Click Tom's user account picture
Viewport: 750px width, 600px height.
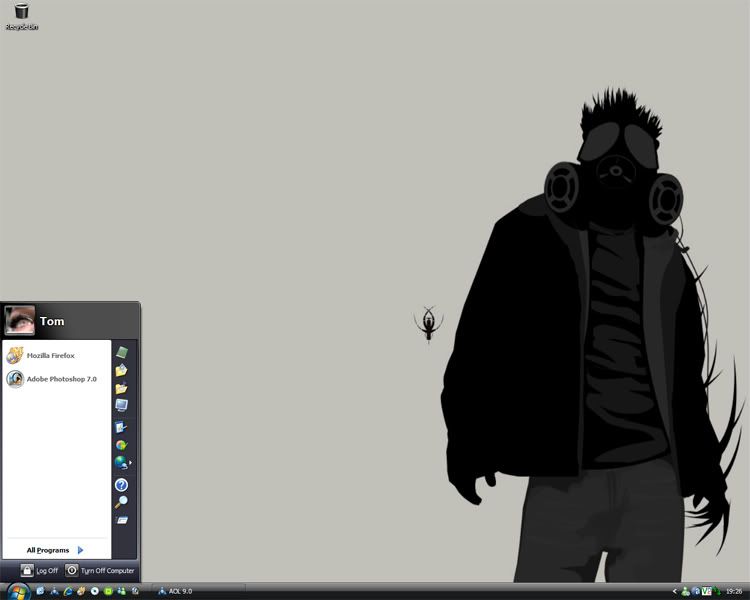coord(19,320)
